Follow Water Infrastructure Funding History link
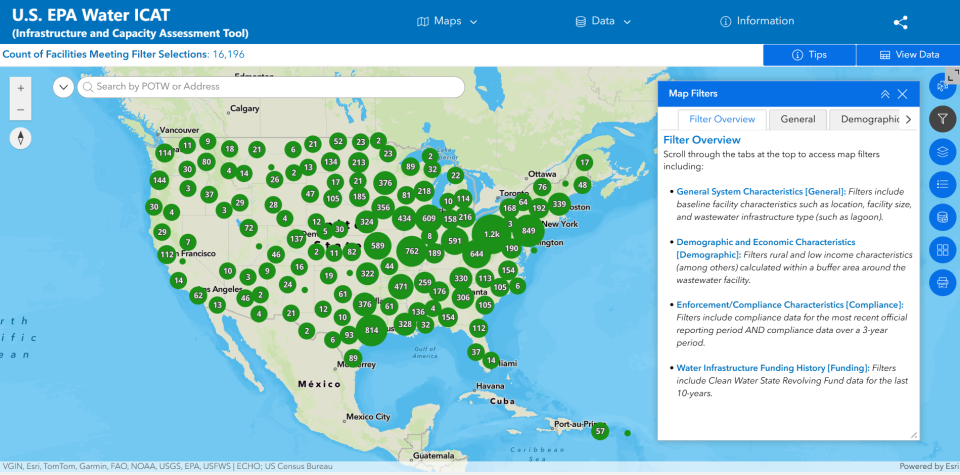Image resolution: width=960 pixels, height=475 pixels. tap(773, 368)
